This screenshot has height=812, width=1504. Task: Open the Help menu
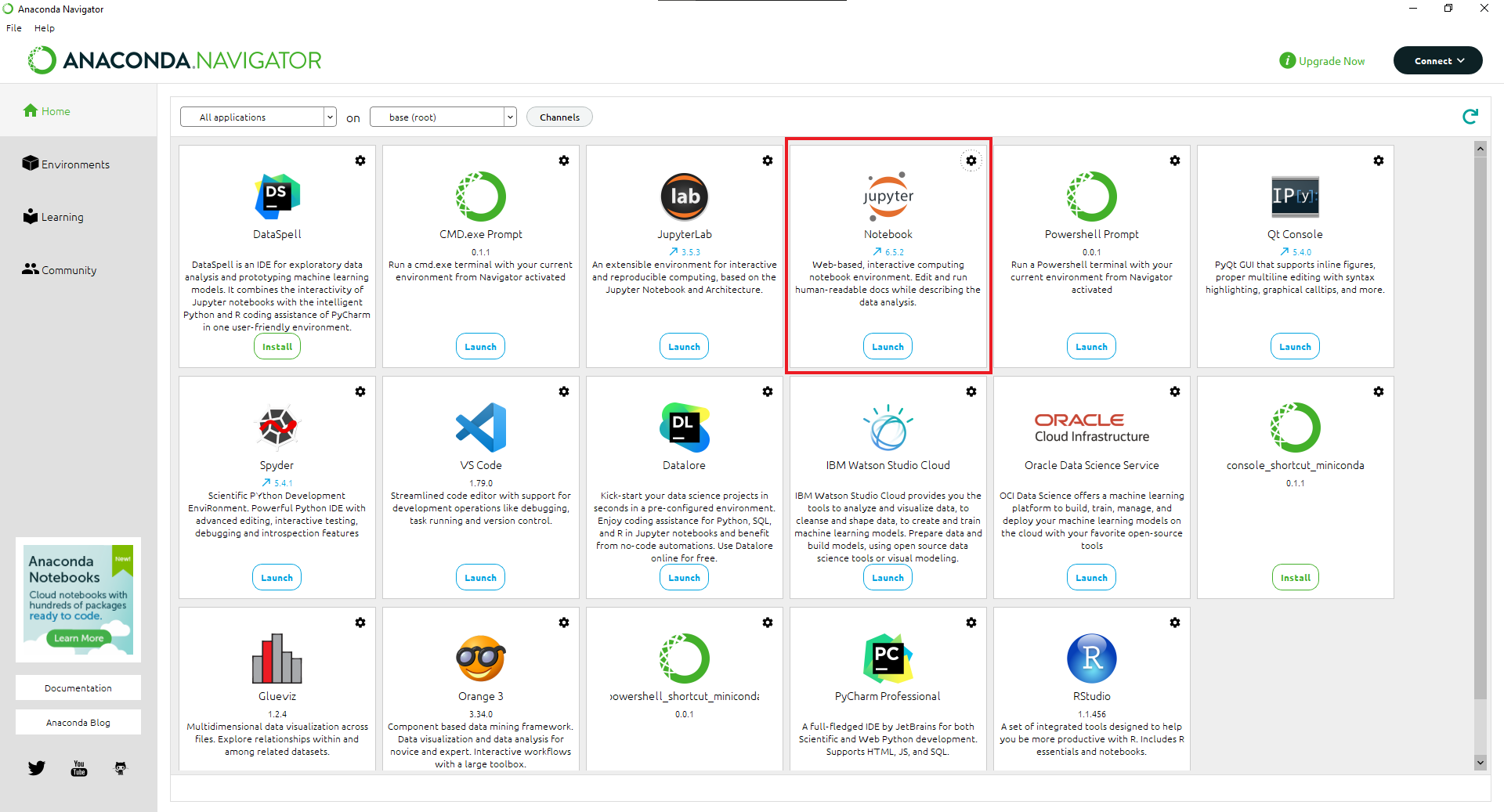coord(45,28)
